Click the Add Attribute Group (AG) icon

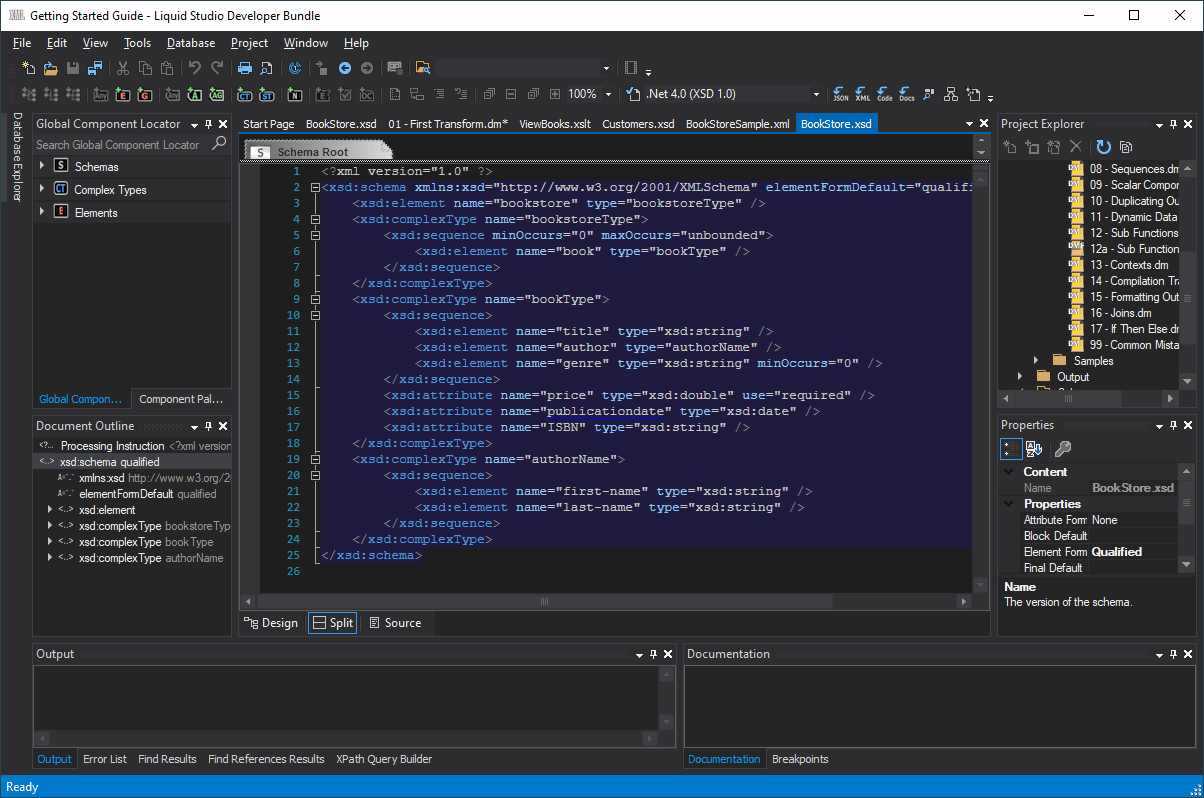coord(217,94)
